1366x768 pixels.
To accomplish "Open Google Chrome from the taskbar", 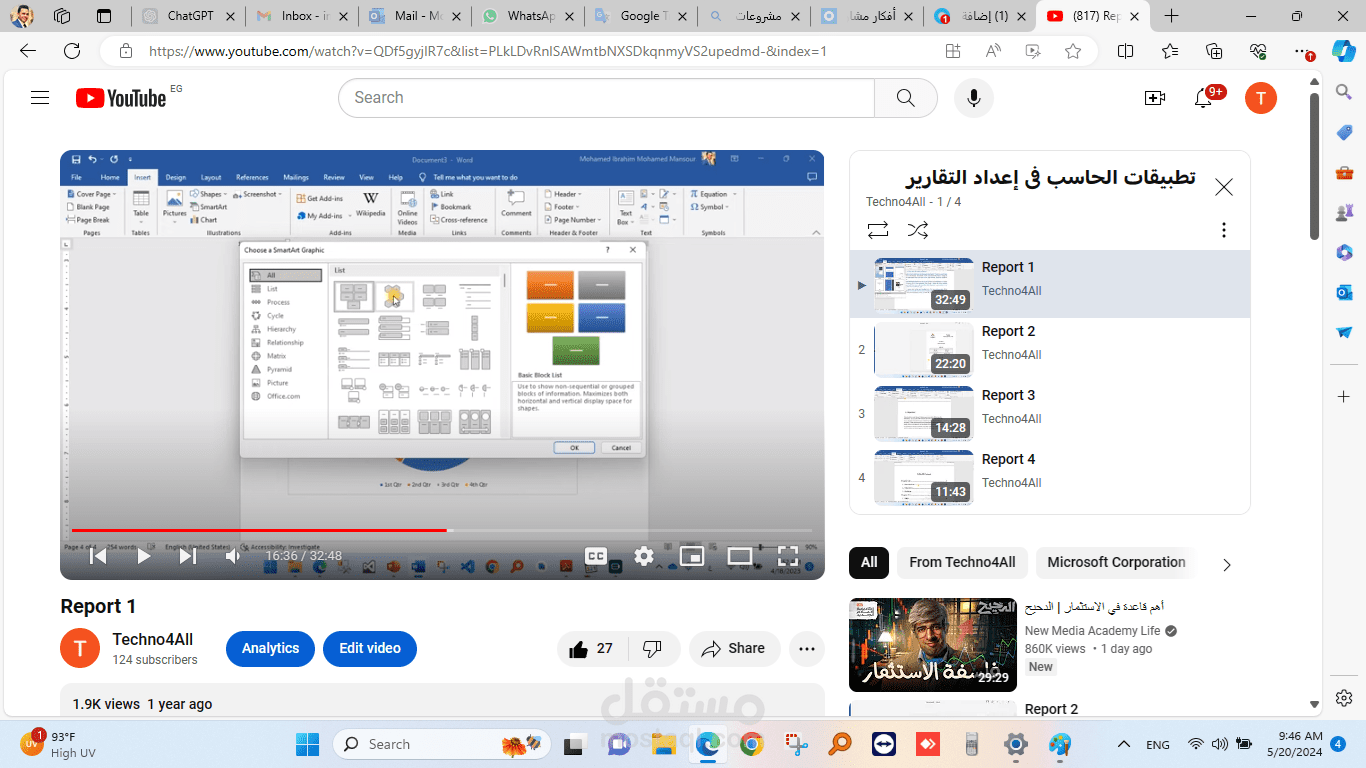I will pyautogui.click(x=752, y=744).
